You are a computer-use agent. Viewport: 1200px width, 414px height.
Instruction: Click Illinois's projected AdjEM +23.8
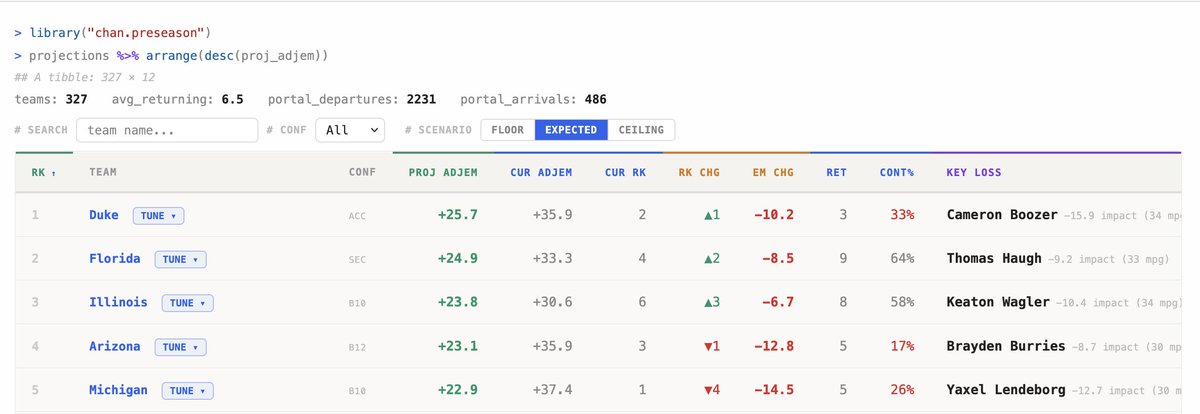(x=458, y=302)
